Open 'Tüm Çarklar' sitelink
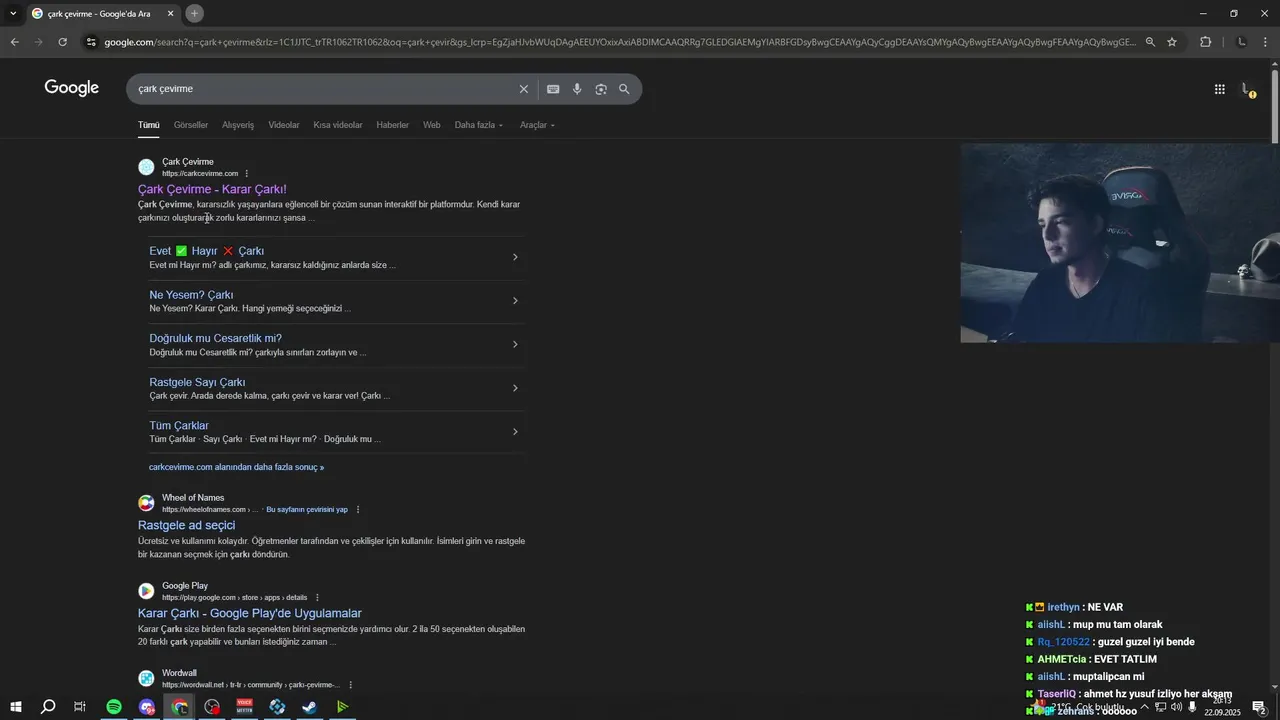Viewport: 1280px width, 720px height. click(179, 426)
